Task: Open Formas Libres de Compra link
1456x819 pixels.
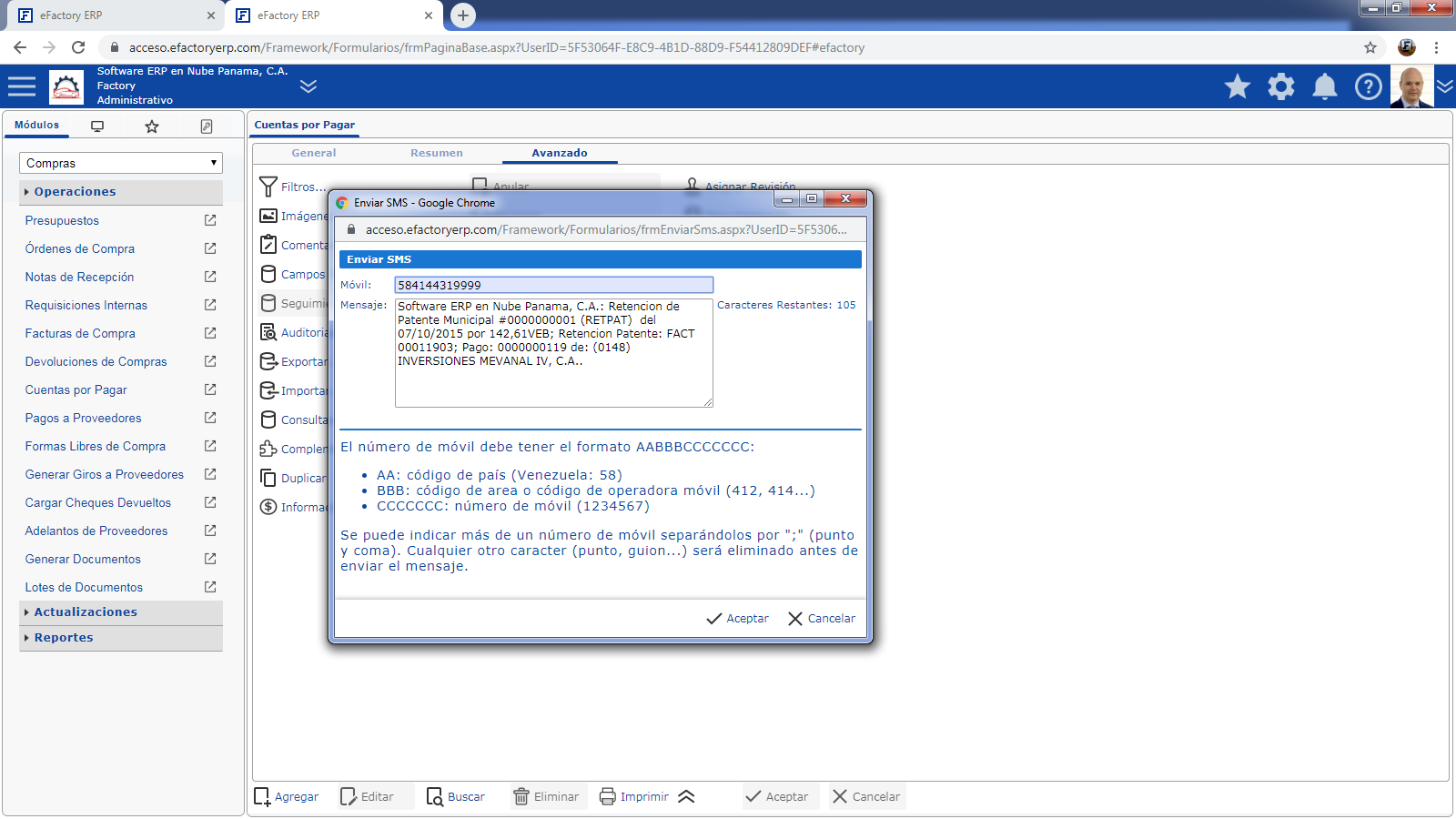Action: pos(96,447)
